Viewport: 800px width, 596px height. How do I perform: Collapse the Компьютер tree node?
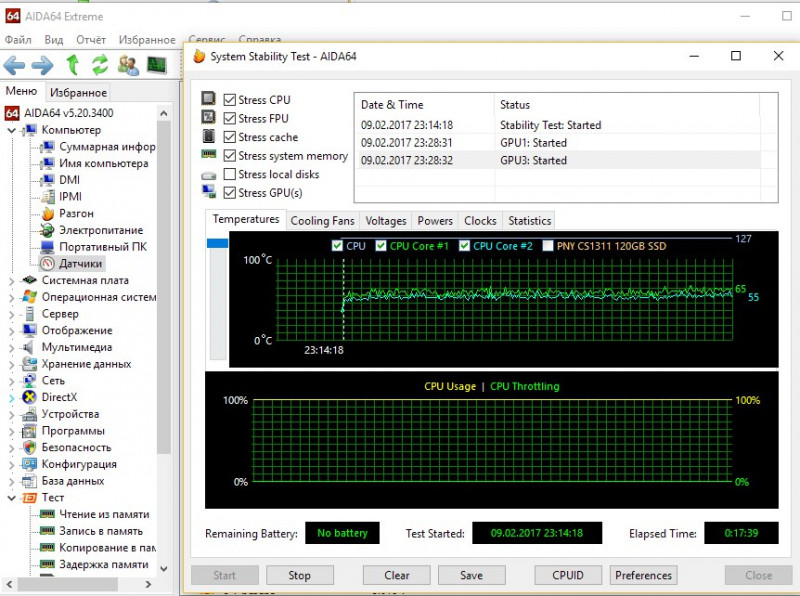pyautogui.click(x=11, y=130)
